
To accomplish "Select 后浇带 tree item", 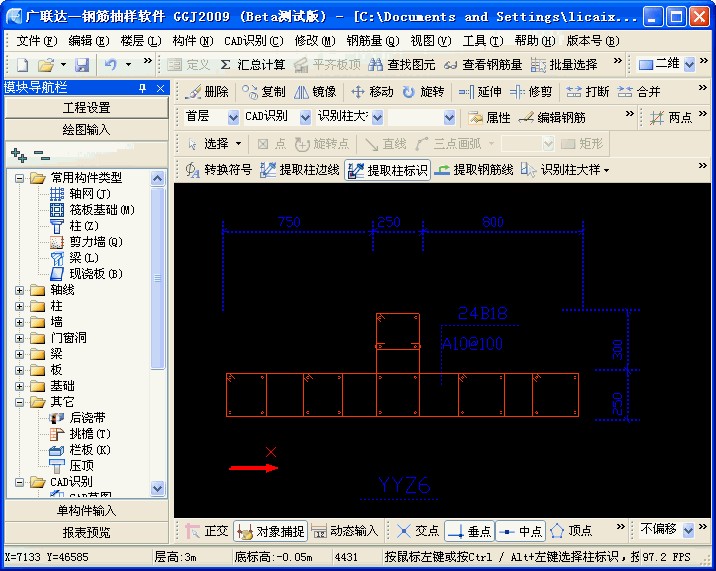I will coord(78,418).
